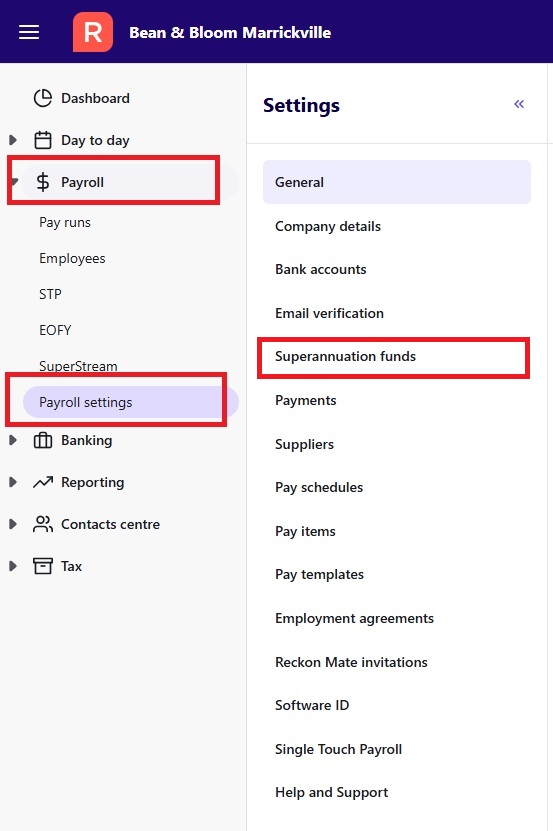Collapse the Settings panel with double chevron

519,104
